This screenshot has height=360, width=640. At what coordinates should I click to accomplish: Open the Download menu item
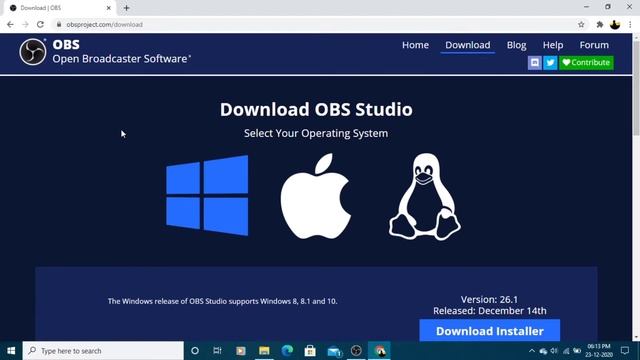467,45
